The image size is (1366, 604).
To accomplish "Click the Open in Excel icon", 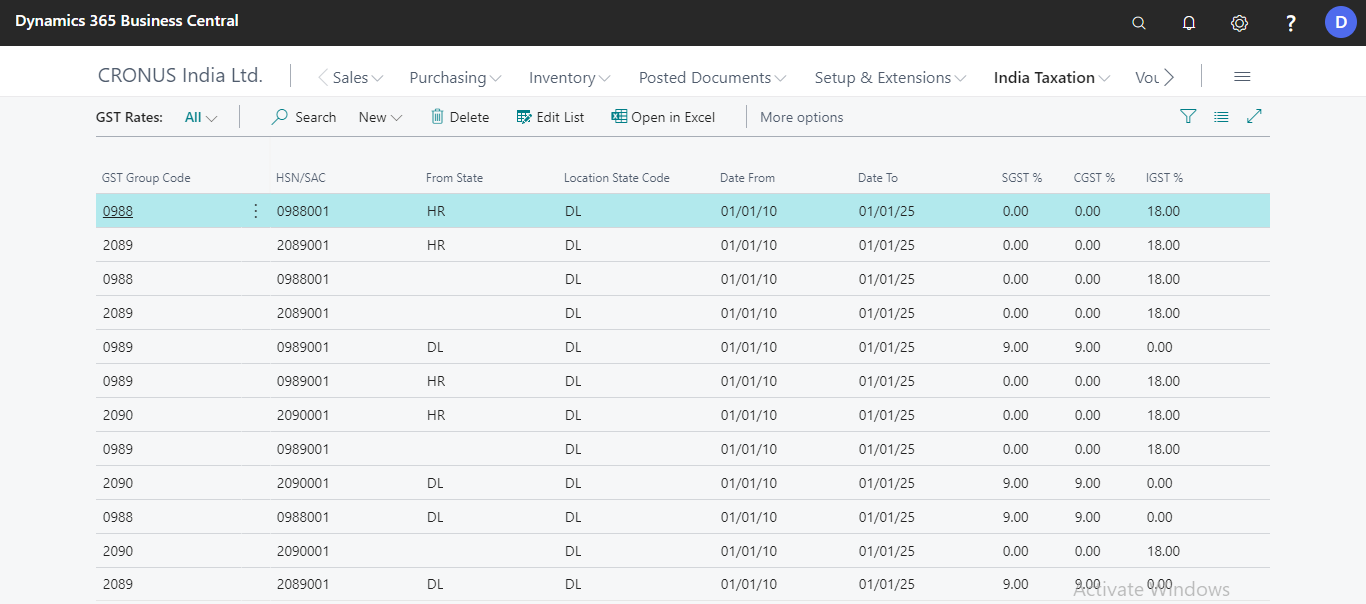I will click(x=617, y=116).
